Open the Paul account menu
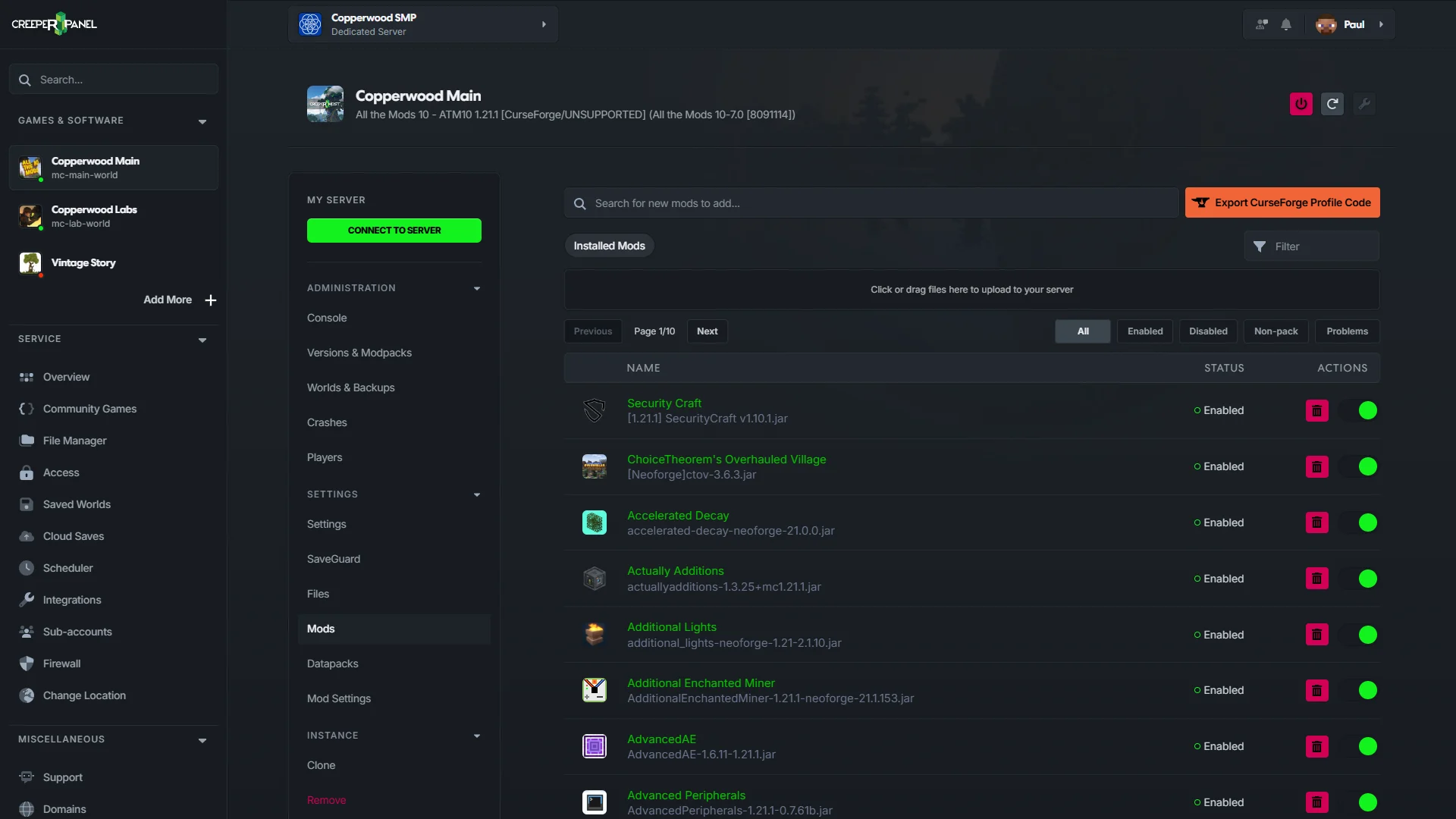This screenshot has width=1456, height=819. point(1350,24)
